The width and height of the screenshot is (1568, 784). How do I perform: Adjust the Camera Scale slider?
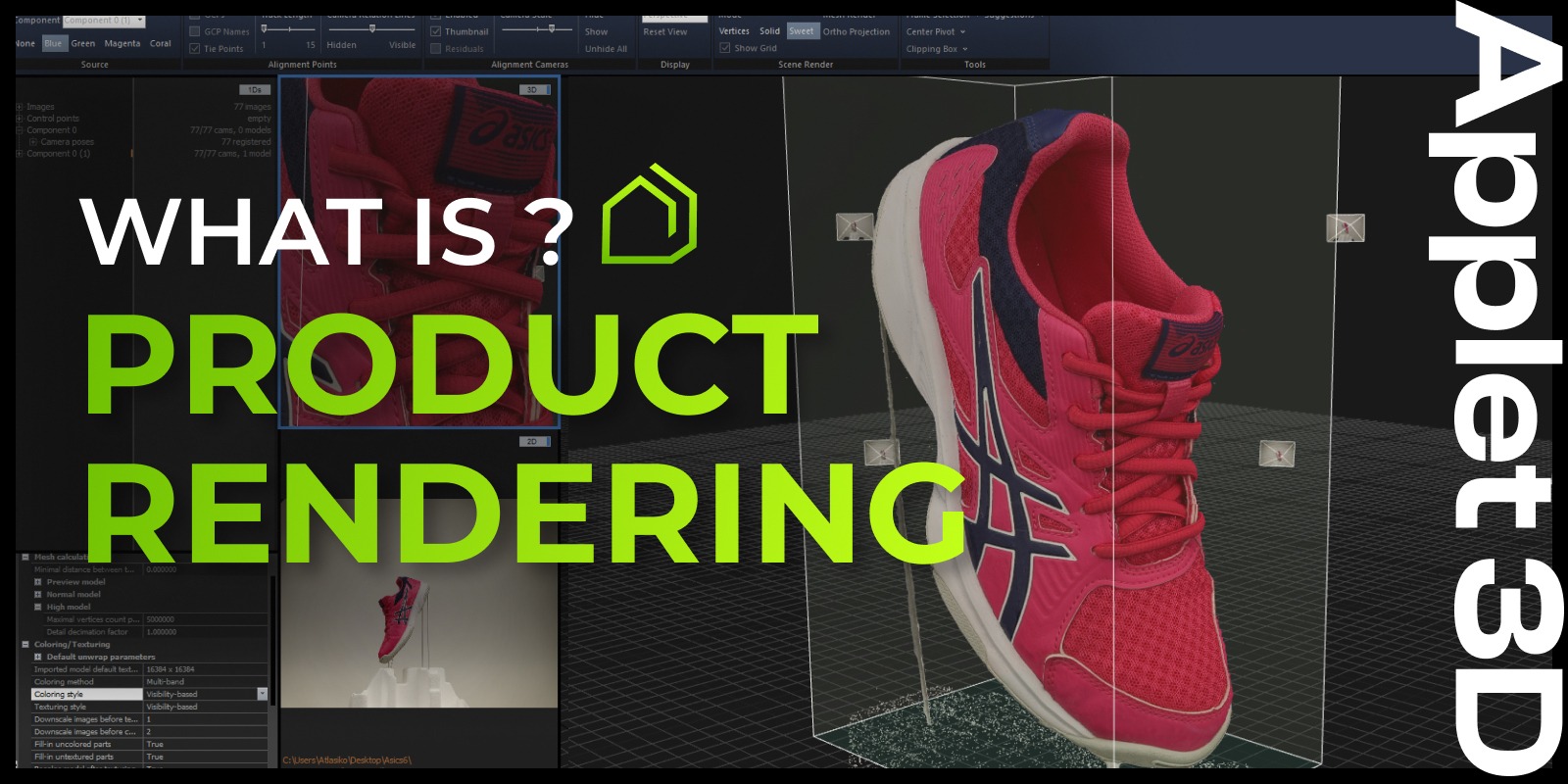click(x=537, y=28)
